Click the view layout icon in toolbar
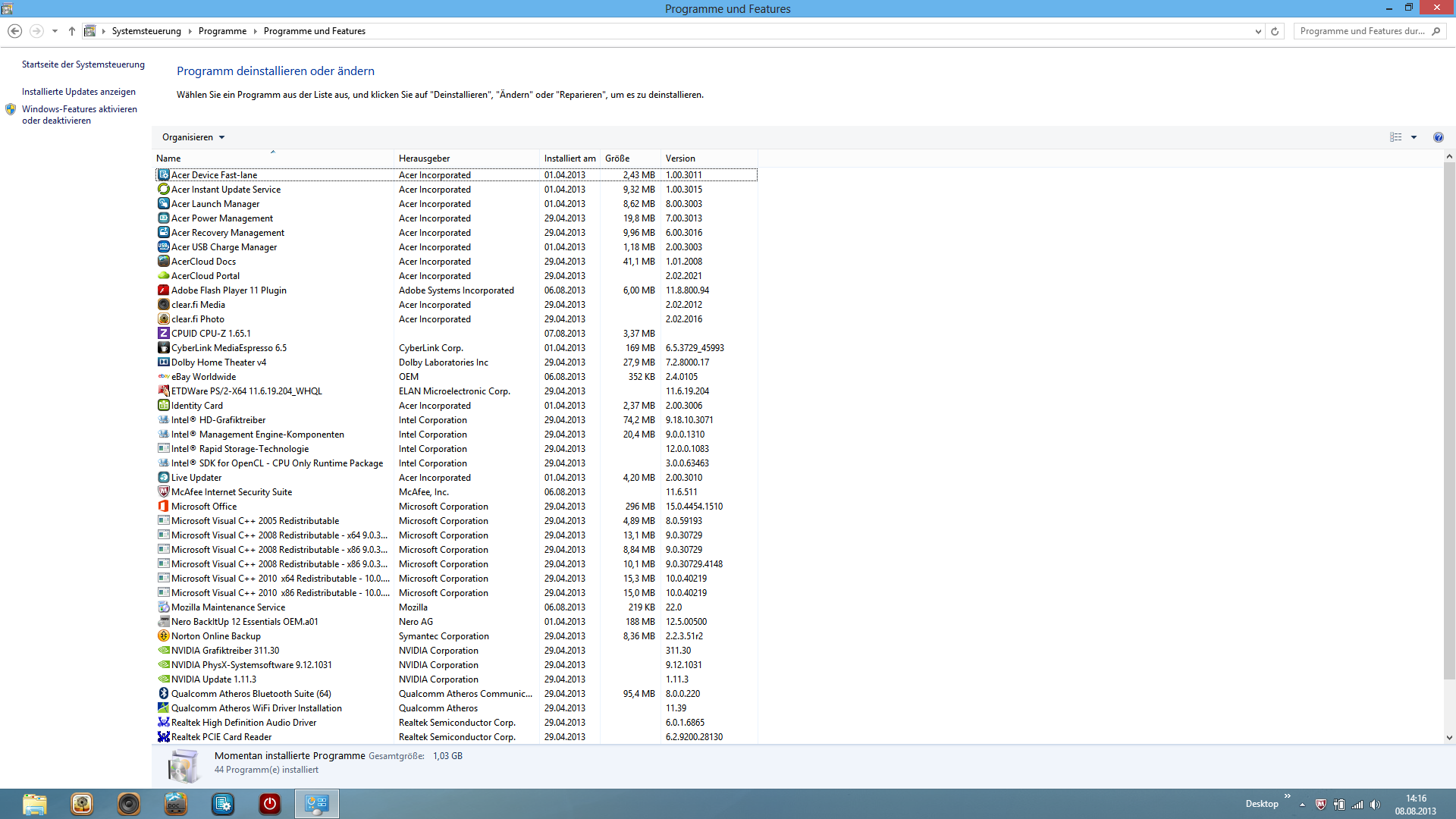This screenshot has width=1456, height=819. 1395,137
